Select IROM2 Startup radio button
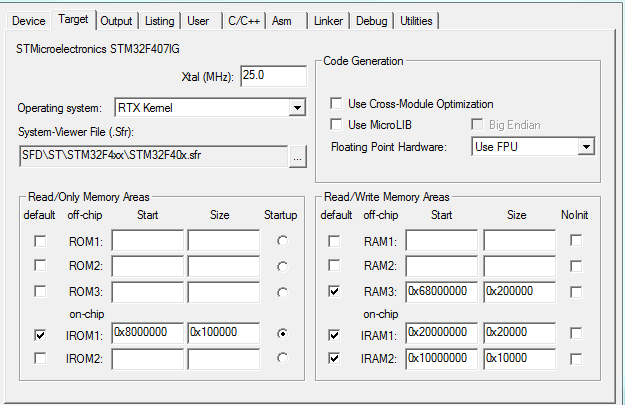Image resolution: width=625 pixels, height=405 pixels. click(282, 358)
